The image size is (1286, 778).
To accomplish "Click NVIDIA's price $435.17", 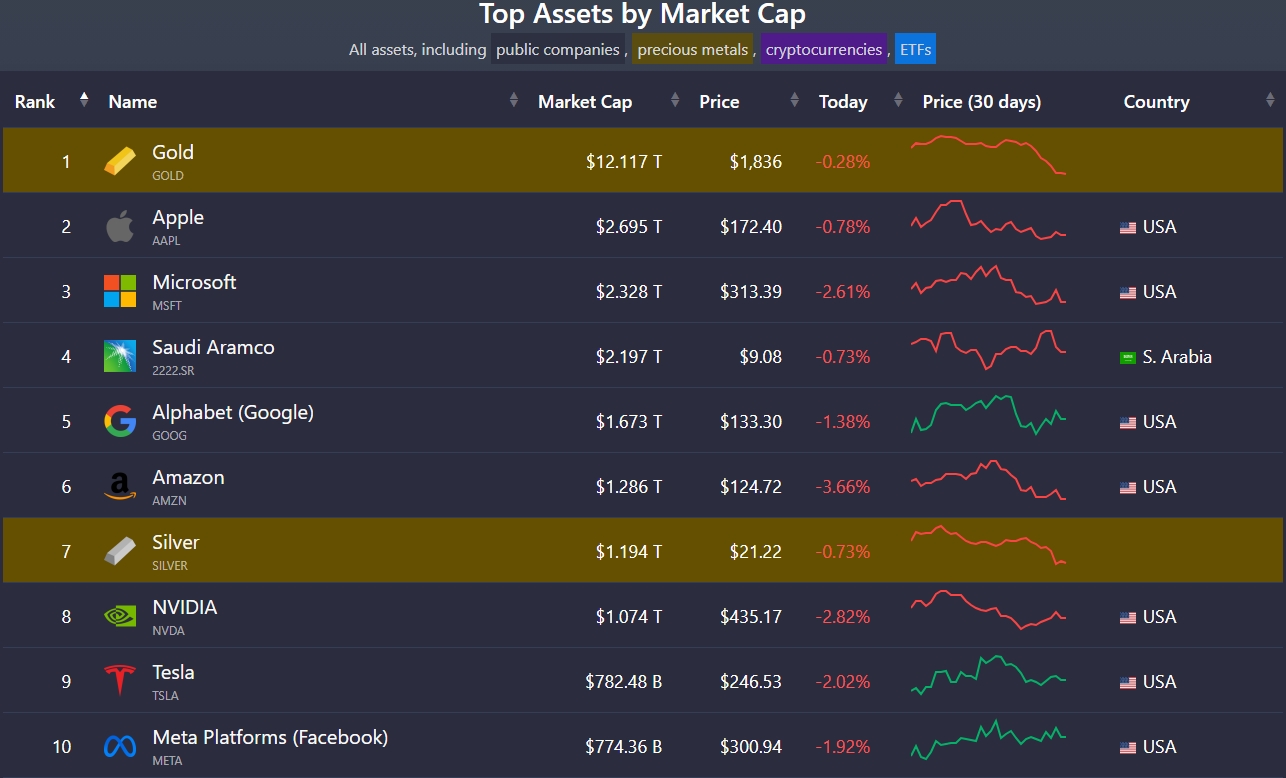I will pos(751,617).
